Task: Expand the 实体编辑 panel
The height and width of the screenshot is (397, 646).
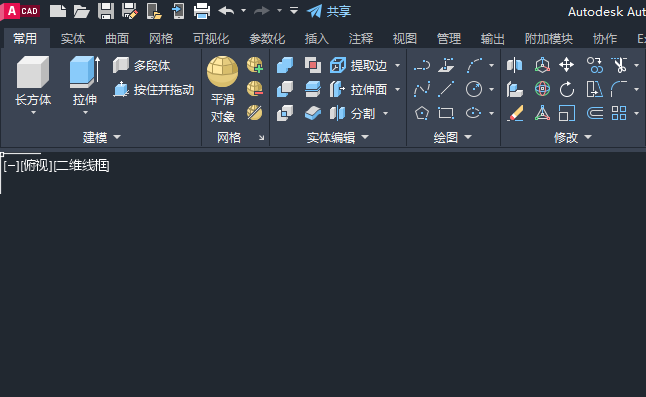Action: coord(337,137)
